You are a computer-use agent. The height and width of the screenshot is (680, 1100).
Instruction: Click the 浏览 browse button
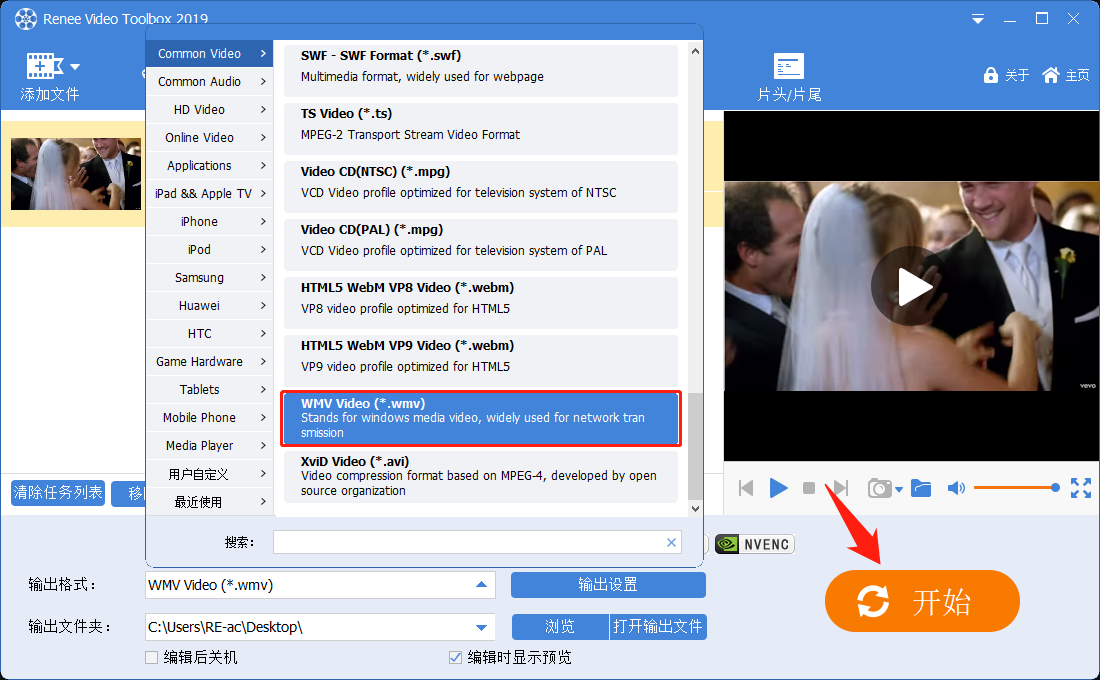[x=560, y=627]
